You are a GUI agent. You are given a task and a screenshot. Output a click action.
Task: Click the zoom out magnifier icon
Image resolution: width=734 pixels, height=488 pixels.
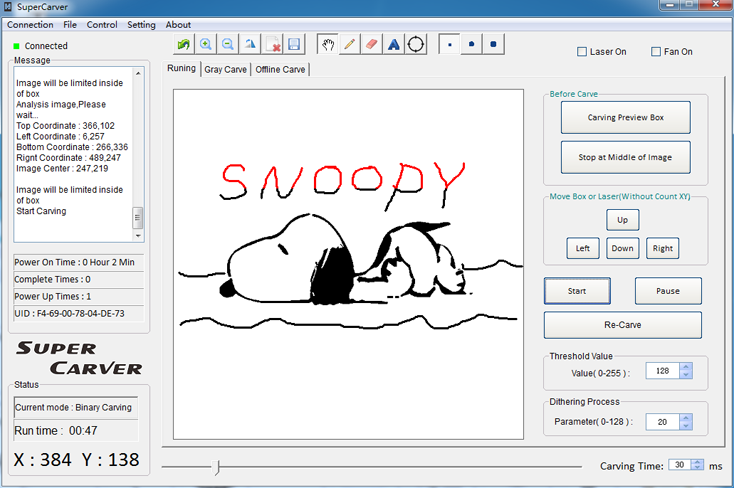tap(228, 44)
